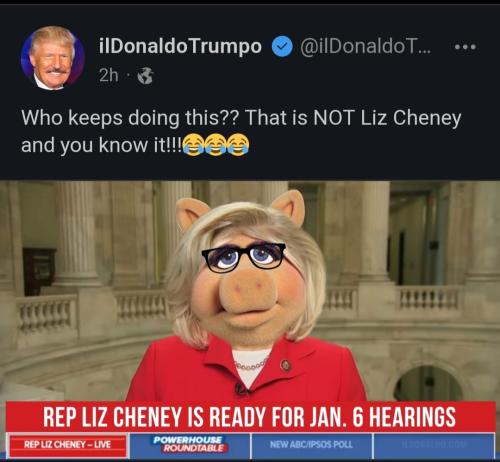This screenshot has width=500, height=462.
Task: Click the first laughing-crying emoji
Action: click(194, 145)
